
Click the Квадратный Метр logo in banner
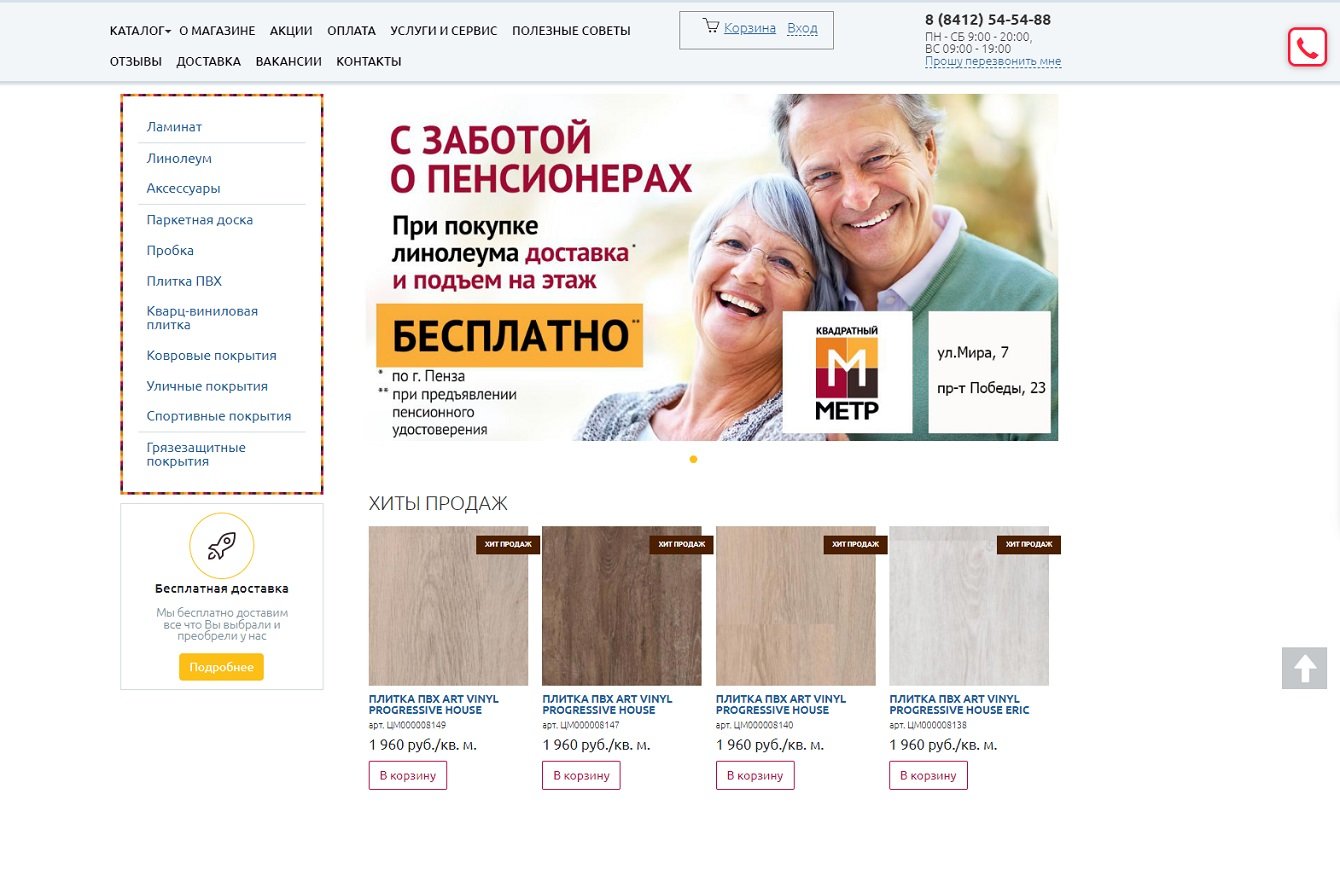click(x=847, y=372)
